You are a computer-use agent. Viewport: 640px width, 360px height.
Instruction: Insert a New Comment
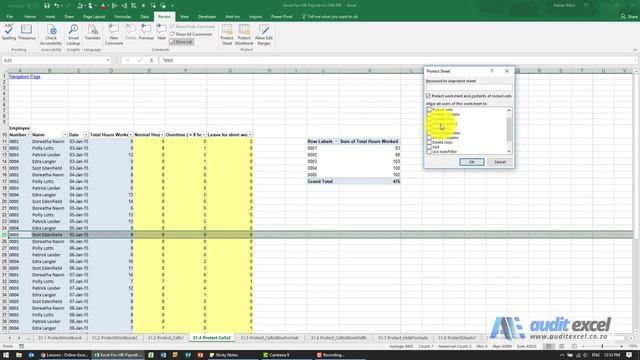[x=114, y=35]
